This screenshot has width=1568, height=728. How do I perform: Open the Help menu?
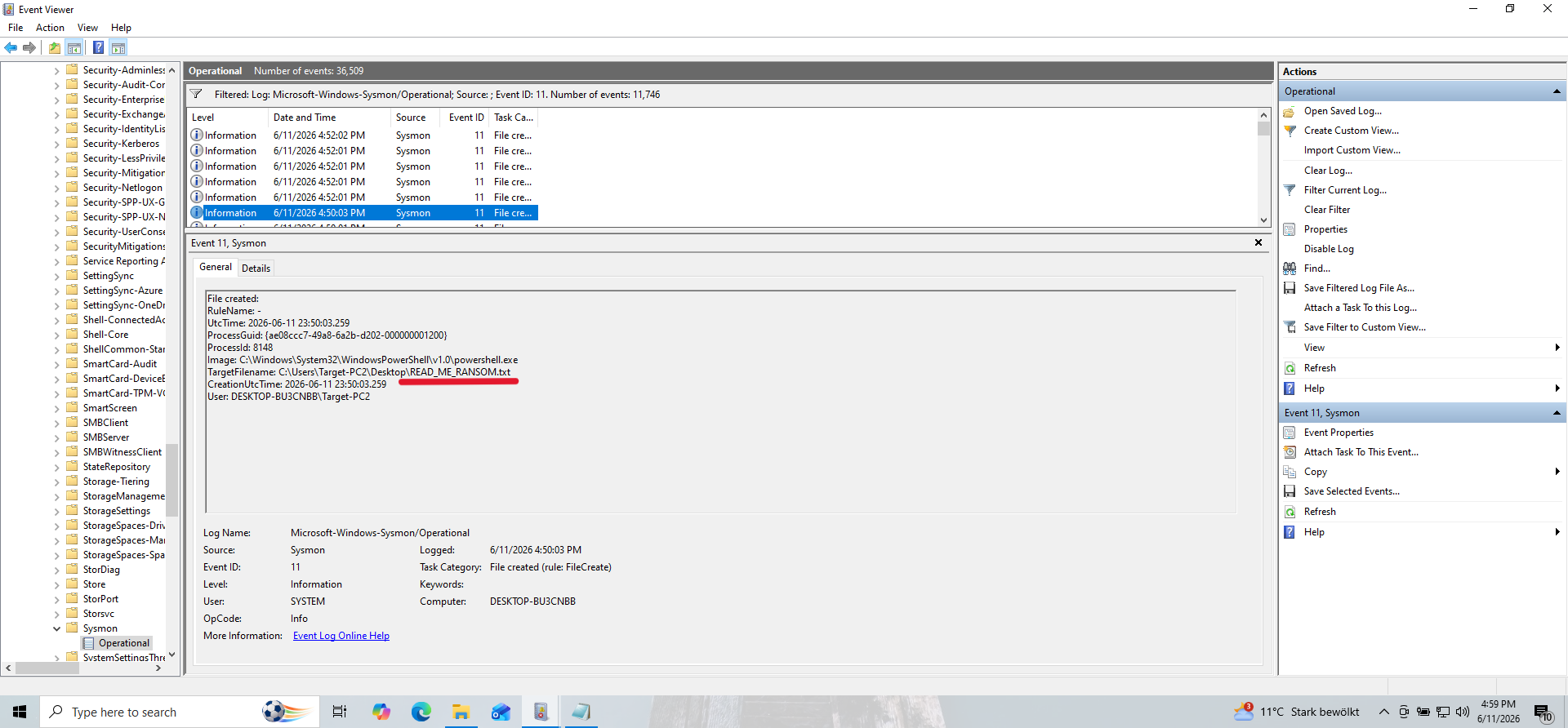[121, 28]
